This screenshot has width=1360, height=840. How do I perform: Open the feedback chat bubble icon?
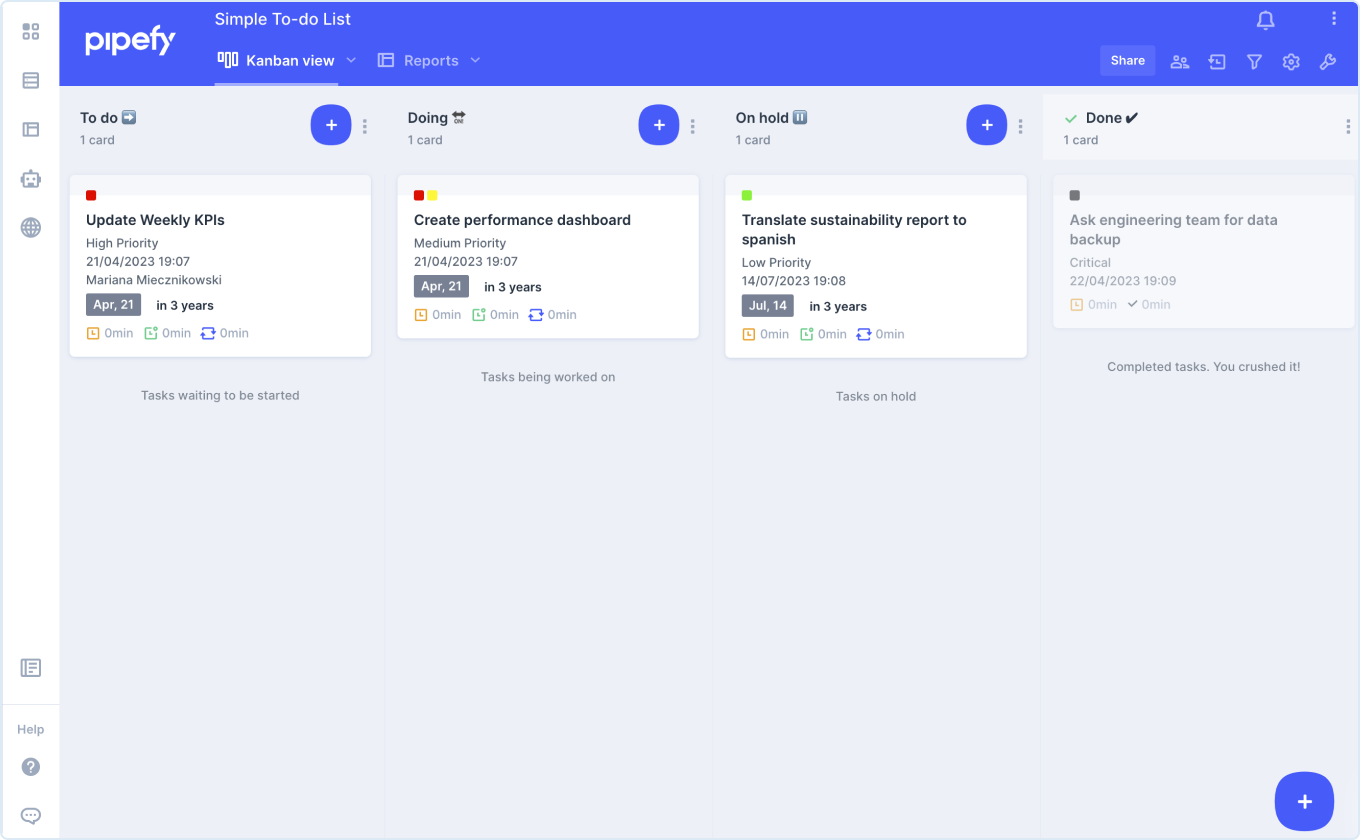pos(31,816)
